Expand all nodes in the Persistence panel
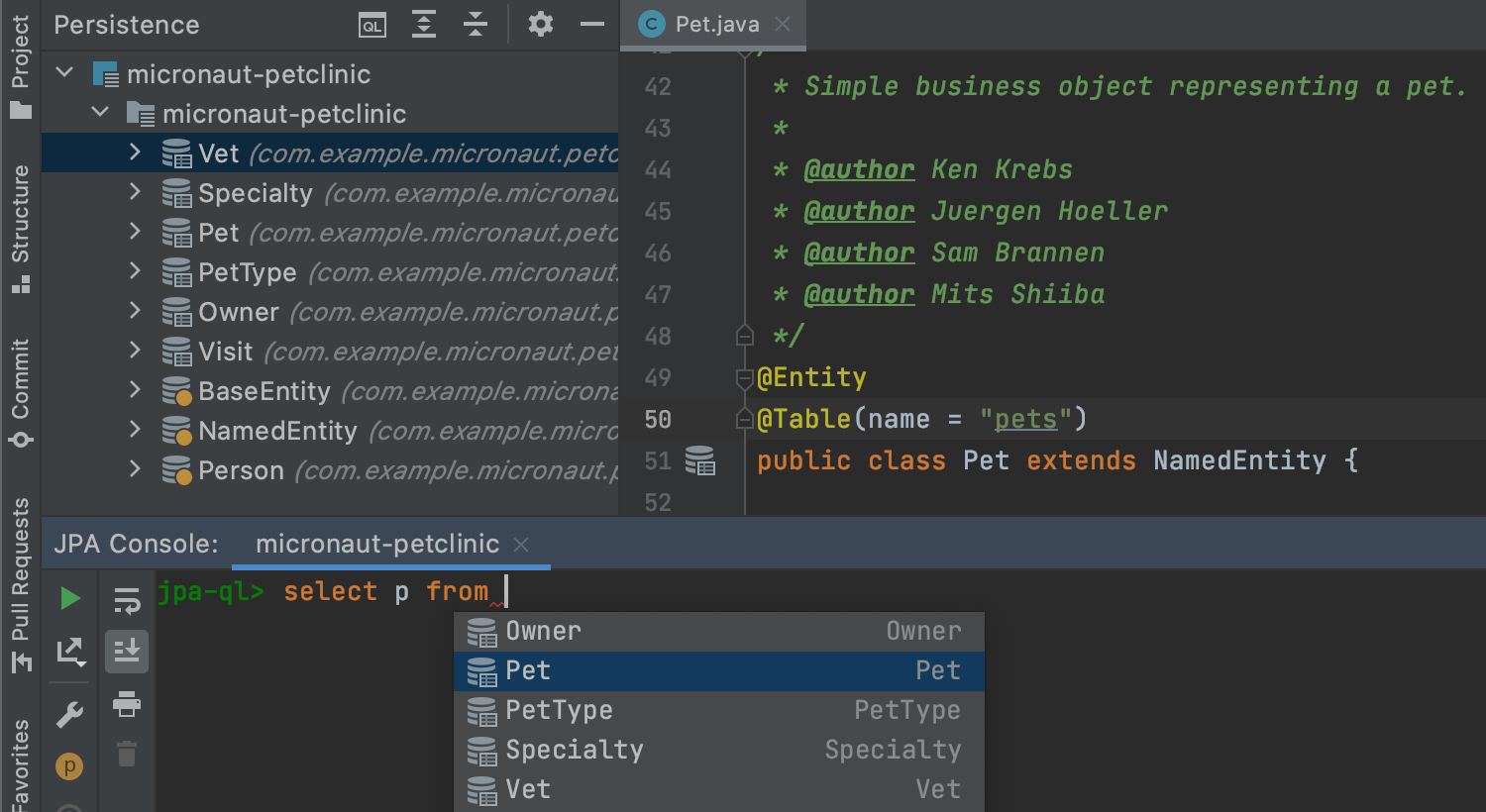The width and height of the screenshot is (1486, 812). pos(424,25)
